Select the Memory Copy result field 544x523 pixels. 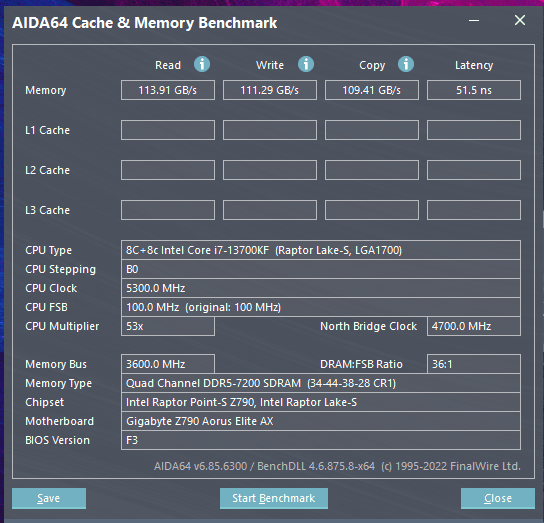coord(372,90)
